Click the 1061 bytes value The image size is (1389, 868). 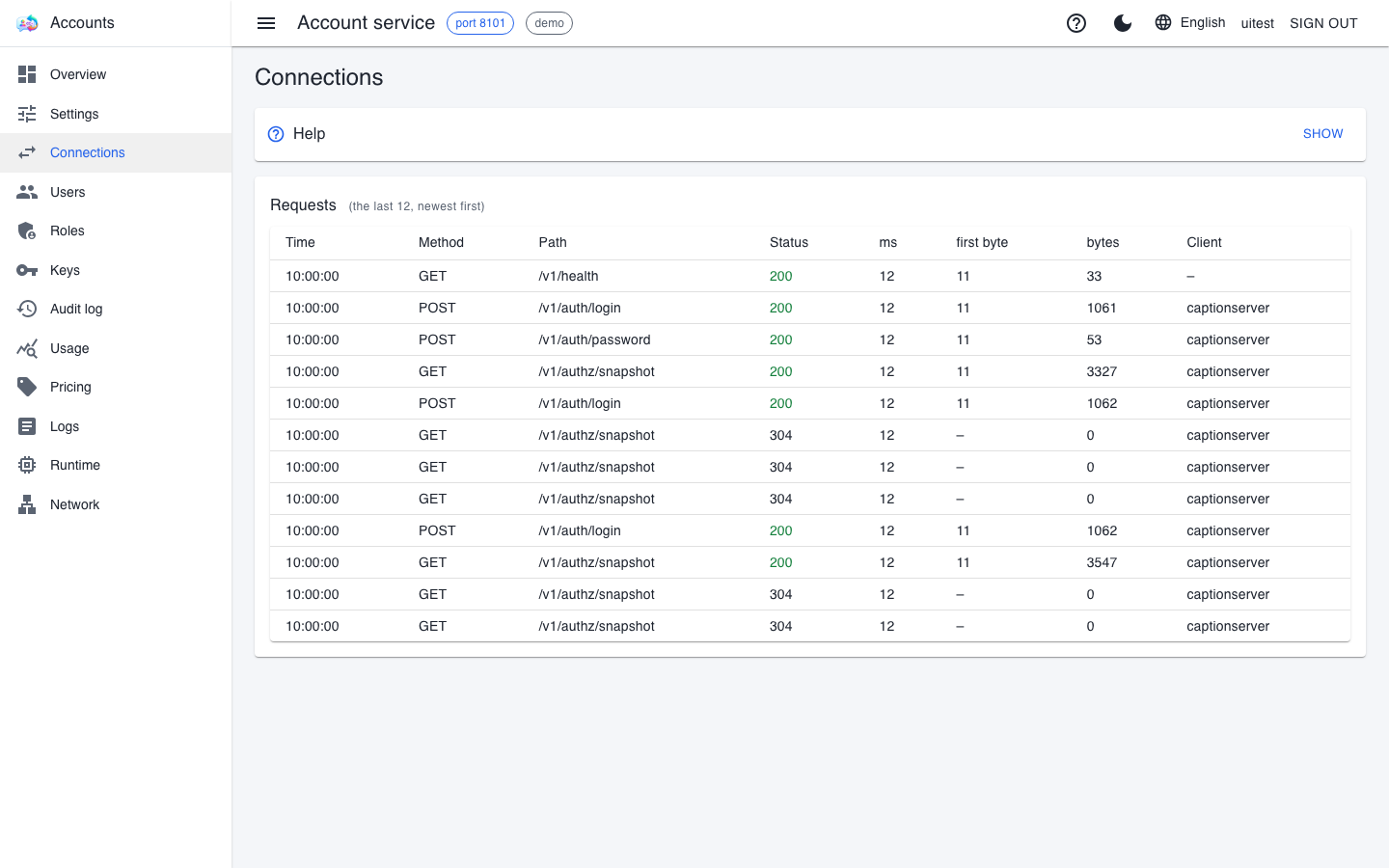1102,308
